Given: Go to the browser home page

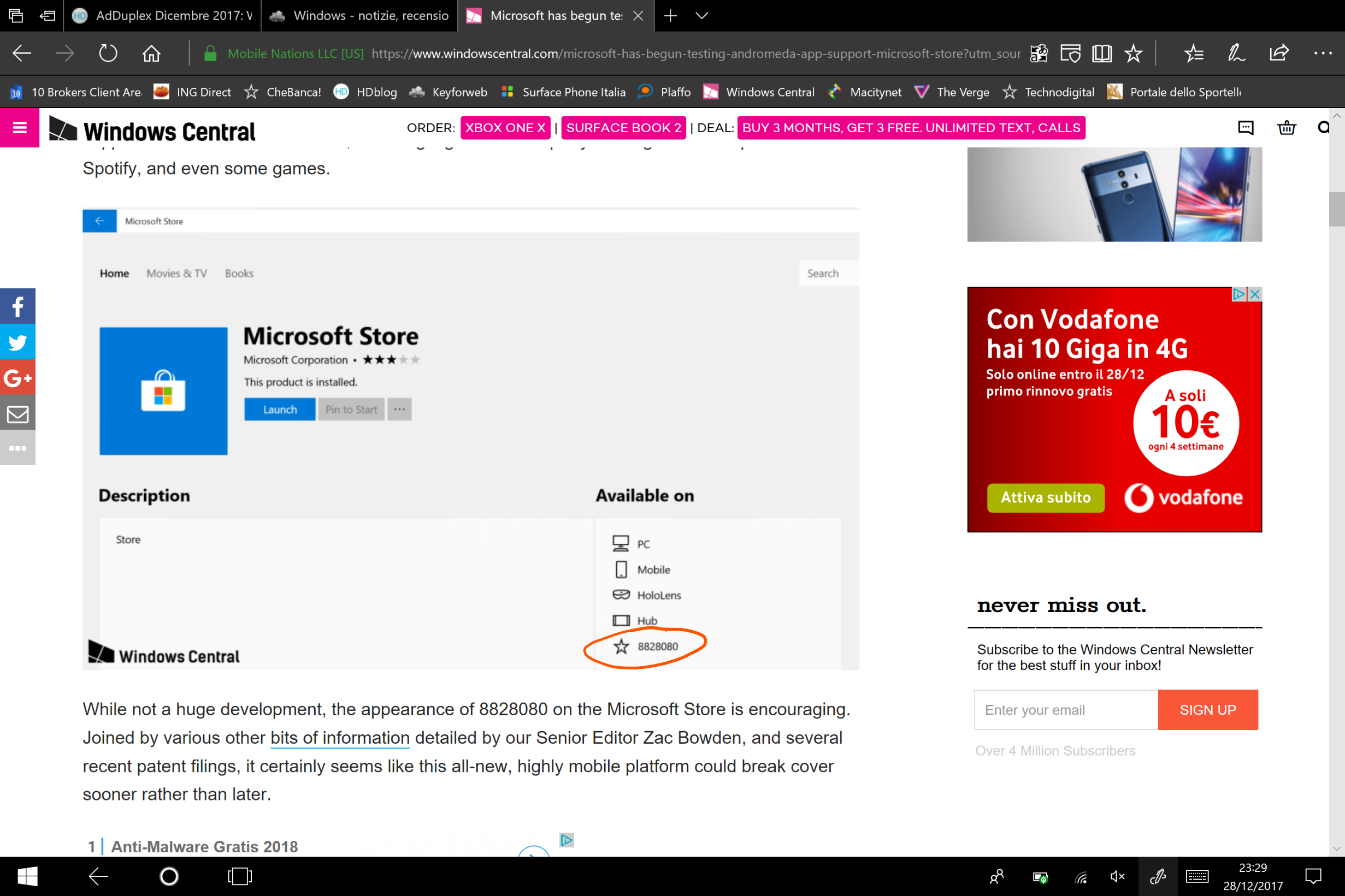Looking at the screenshot, I should (151, 53).
